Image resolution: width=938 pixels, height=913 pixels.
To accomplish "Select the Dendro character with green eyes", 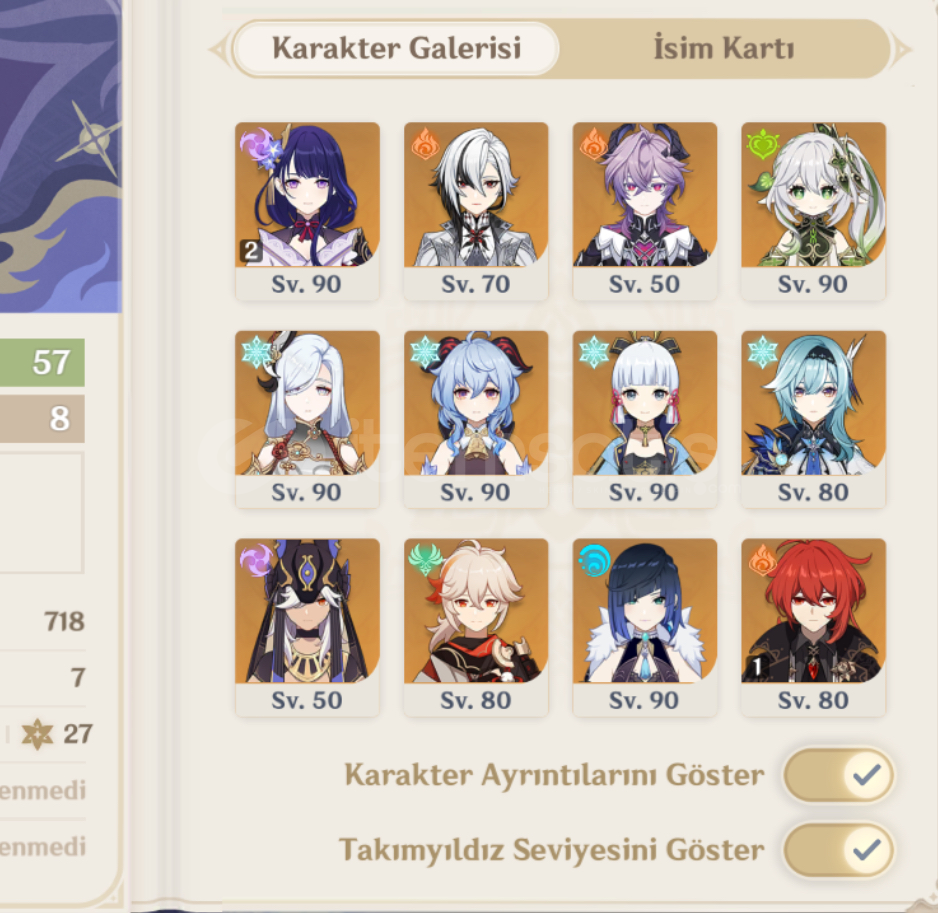I will click(813, 211).
